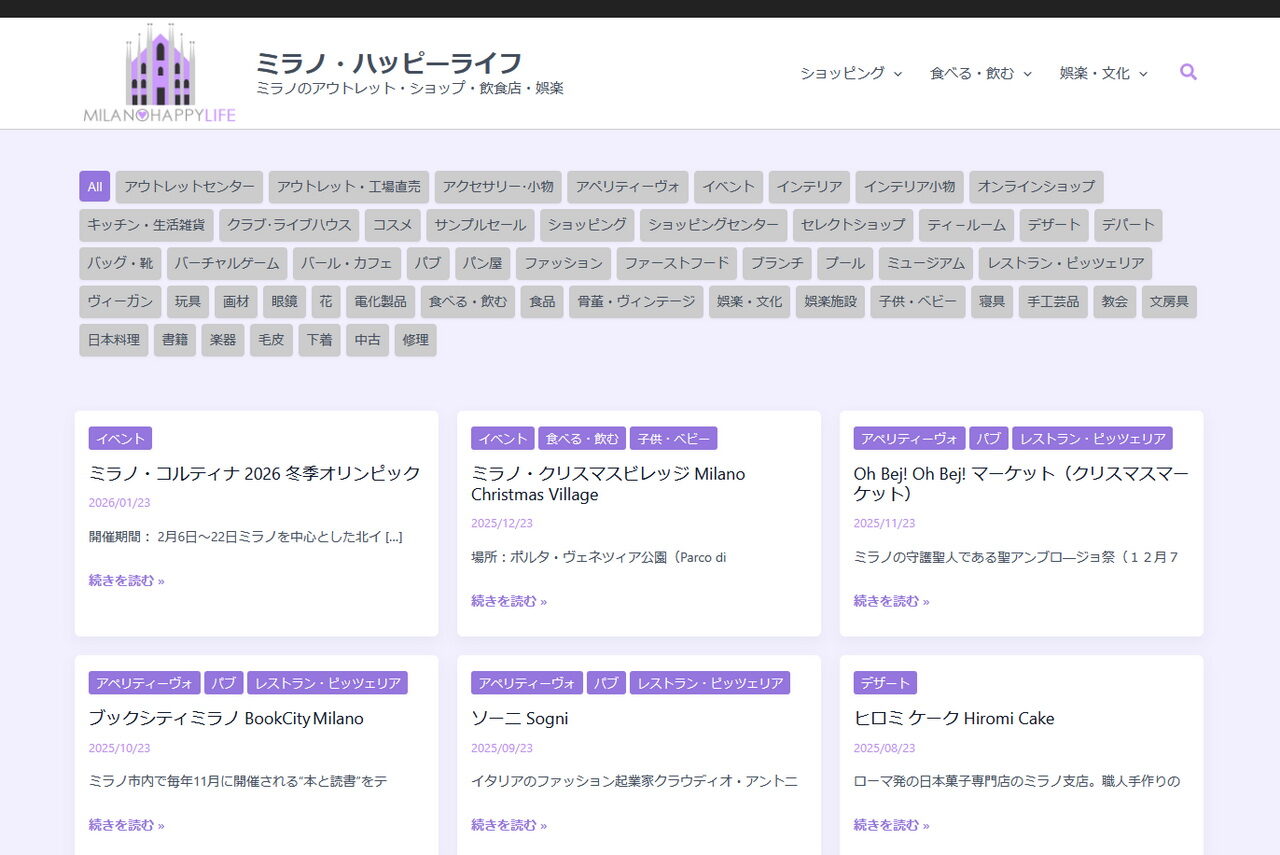Select the All filter tag
This screenshot has height=855, width=1280.
tap(94, 187)
